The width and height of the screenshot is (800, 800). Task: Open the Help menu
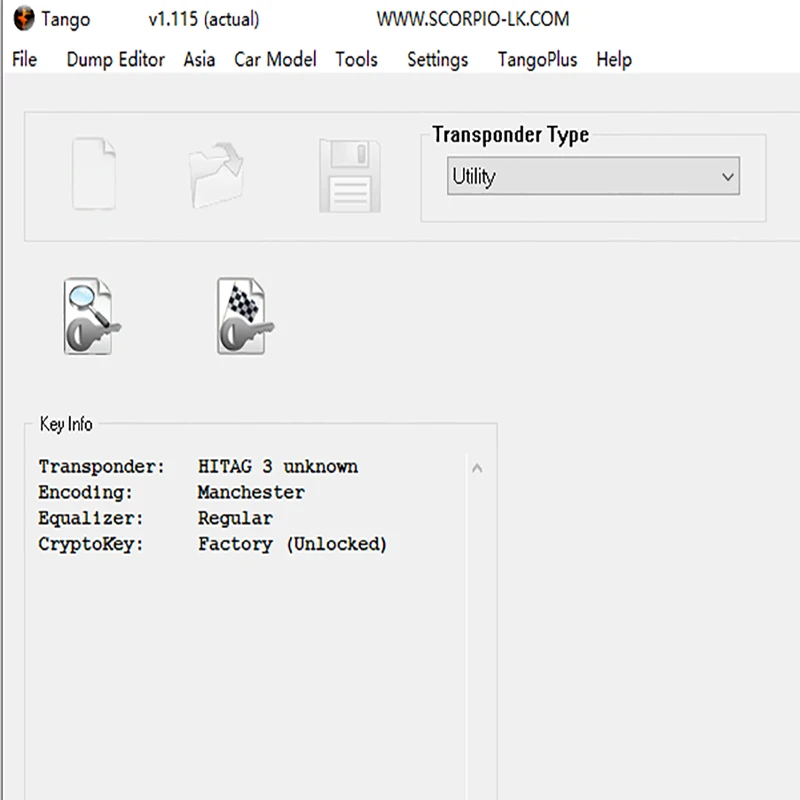(614, 60)
